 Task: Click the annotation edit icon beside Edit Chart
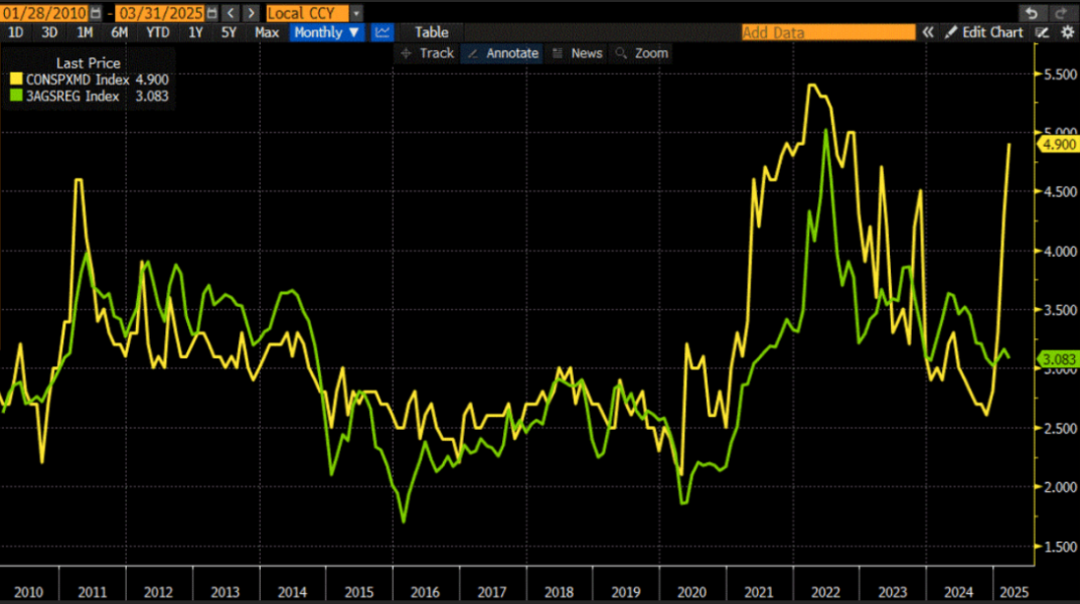click(1042, 32)
